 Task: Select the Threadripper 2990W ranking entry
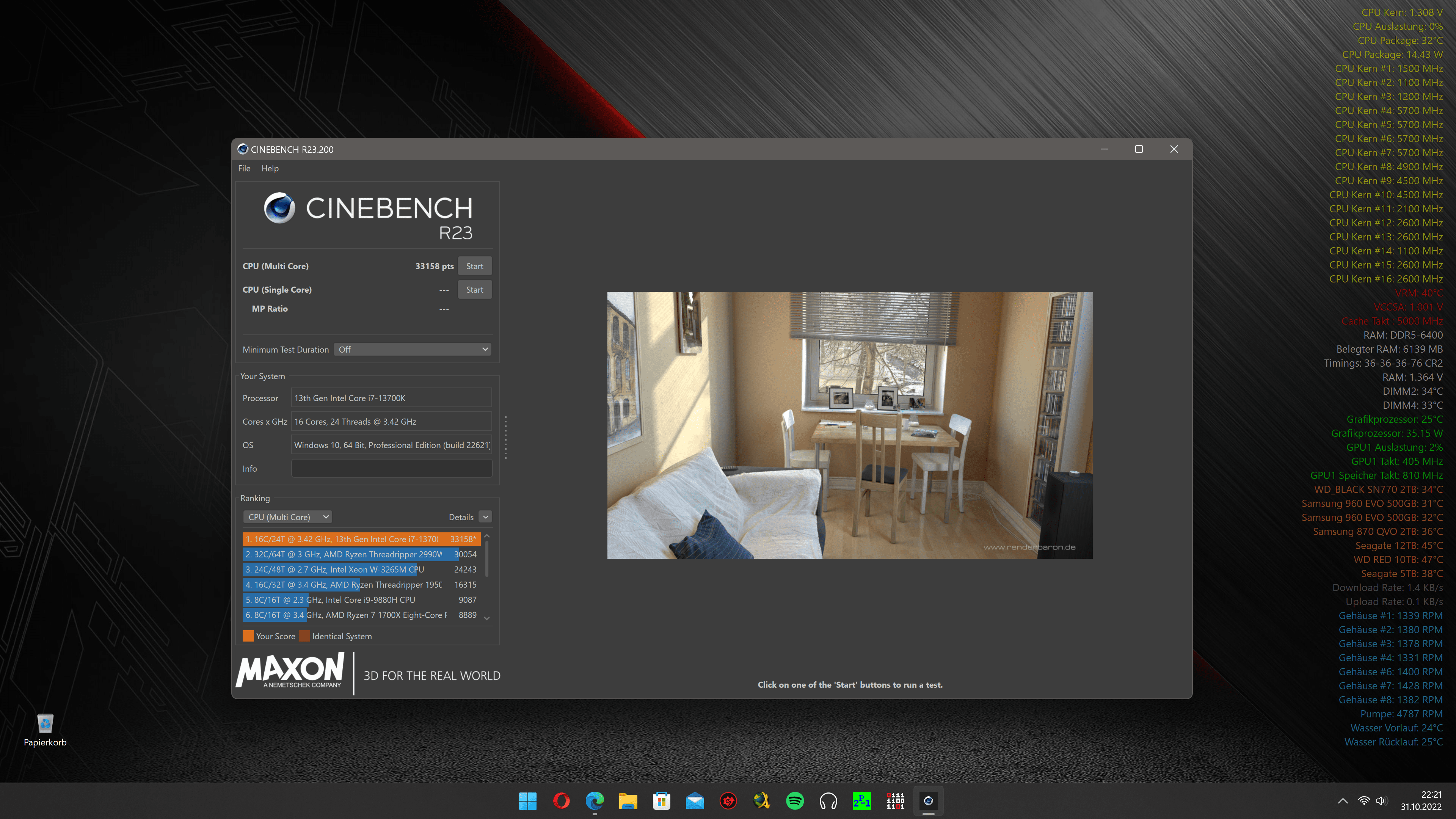tap(362, 554)
